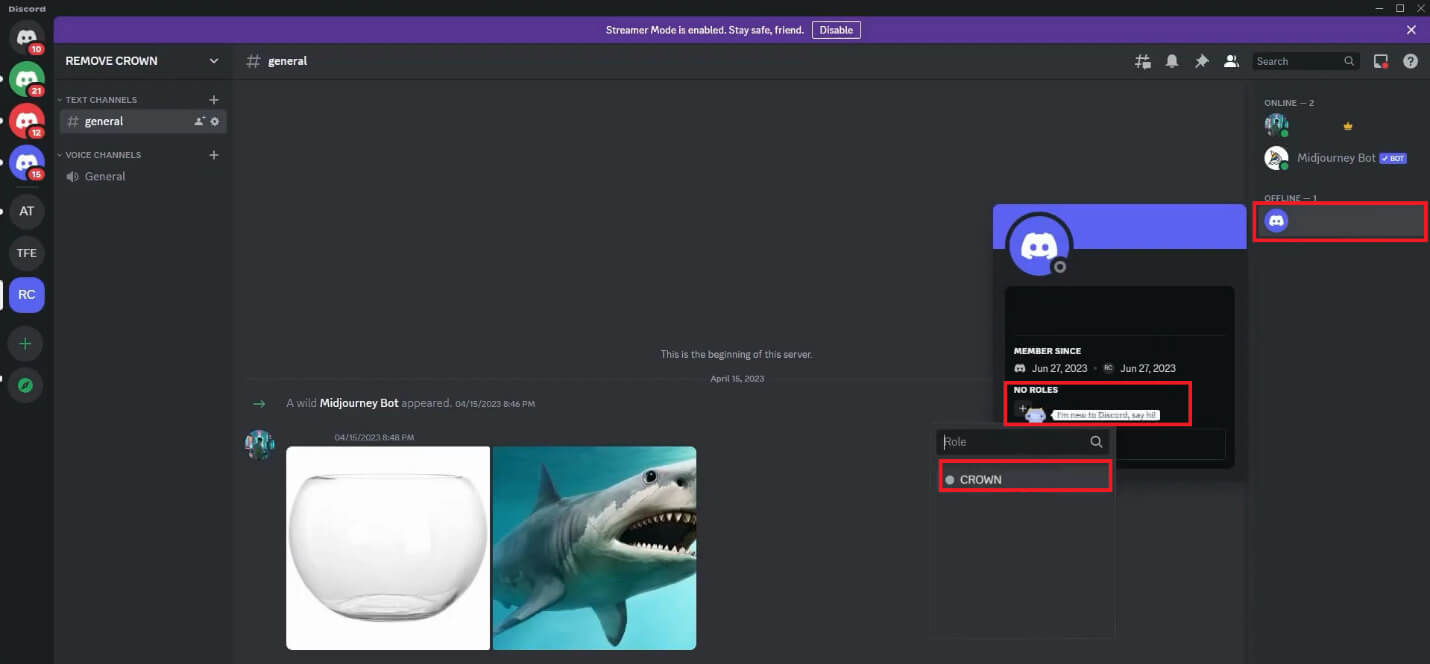This screenshot has height=664, width=1430.
Task: Toggle the member list
Action: pyautogui.click(x=1232, y=61)
